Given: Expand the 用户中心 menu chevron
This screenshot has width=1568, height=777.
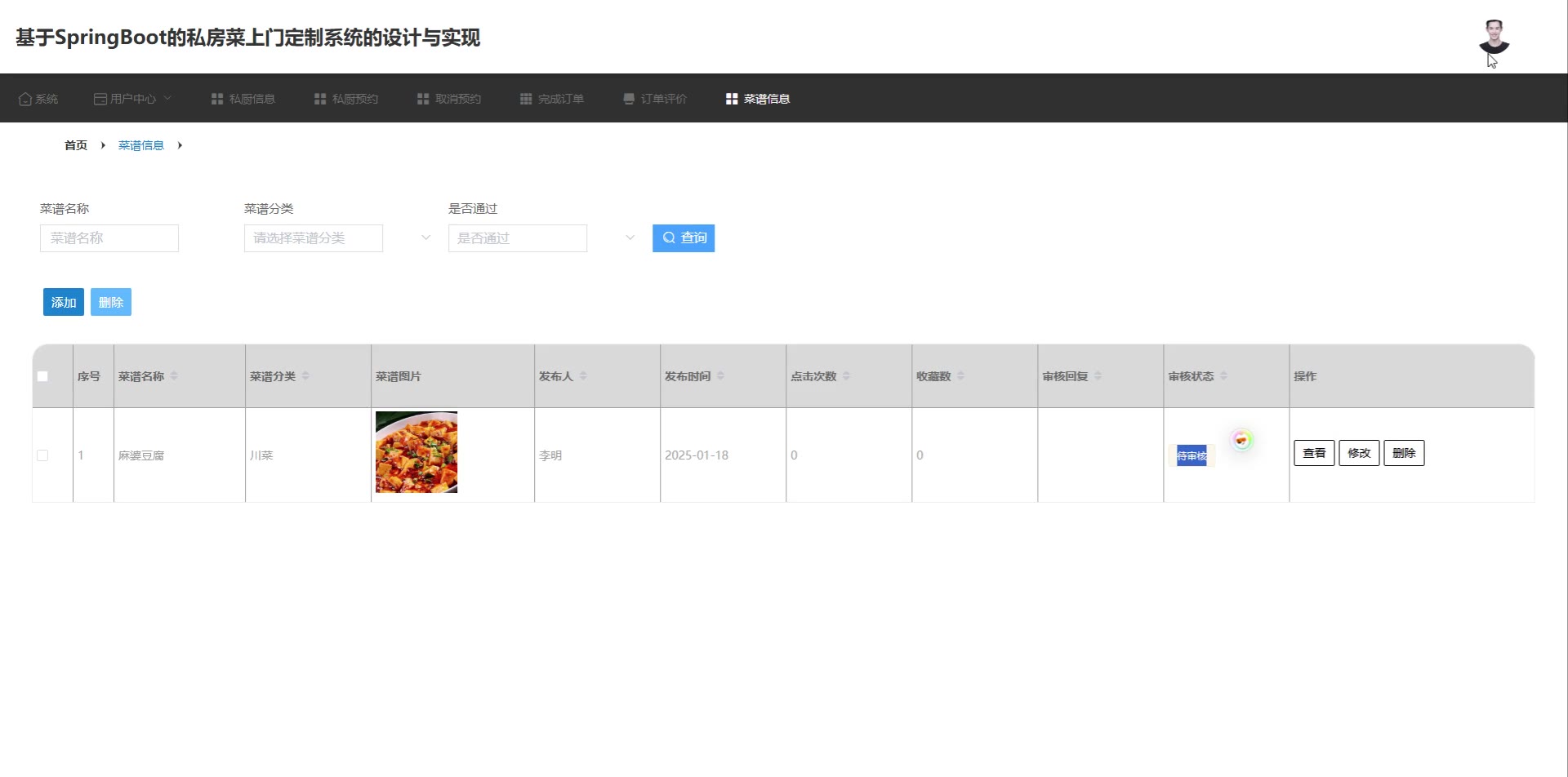Looking at the screenshot, I should 167,98.
